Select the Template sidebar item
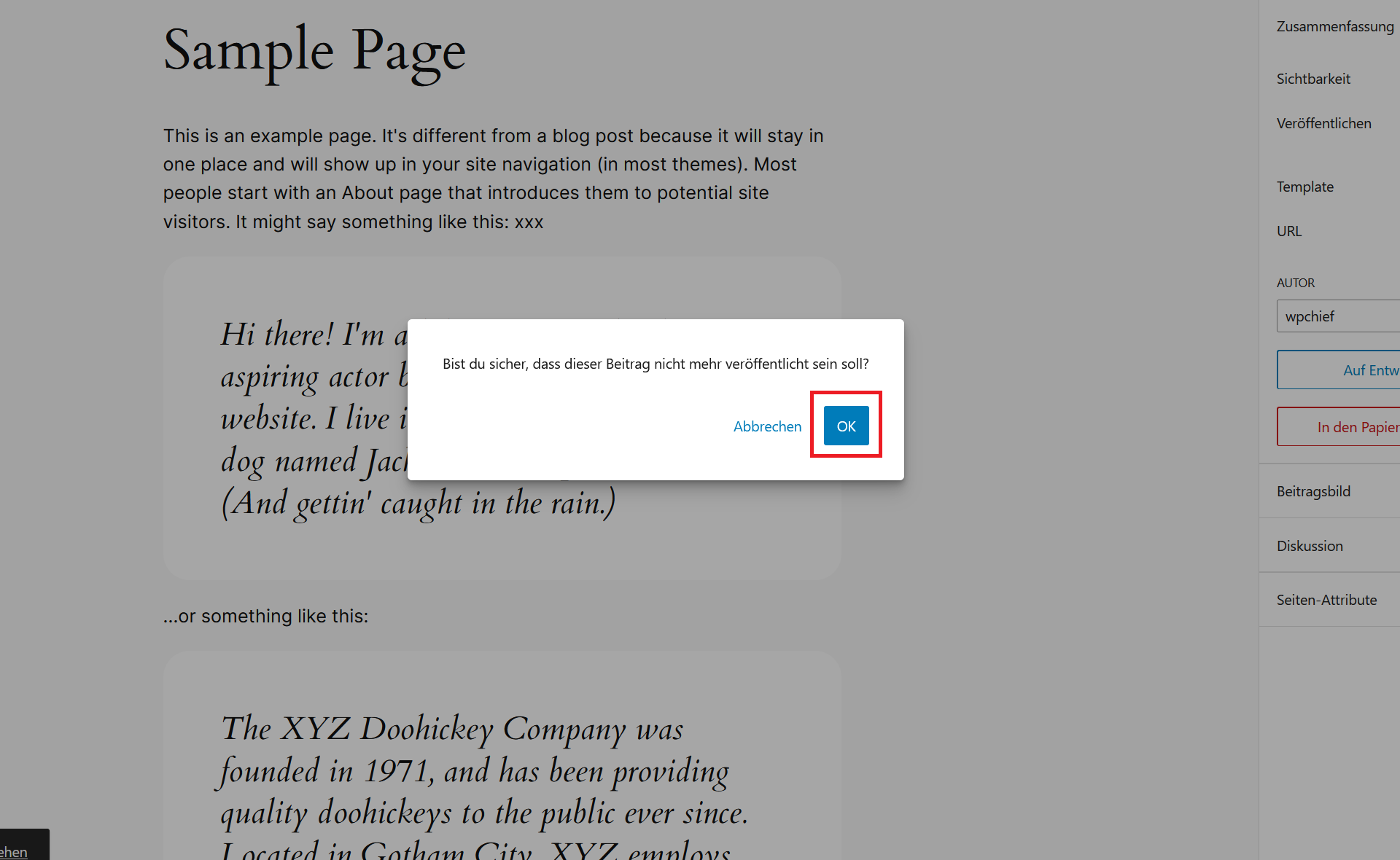Viewport: 1400px width, 860px height. tap(1305, 186)
